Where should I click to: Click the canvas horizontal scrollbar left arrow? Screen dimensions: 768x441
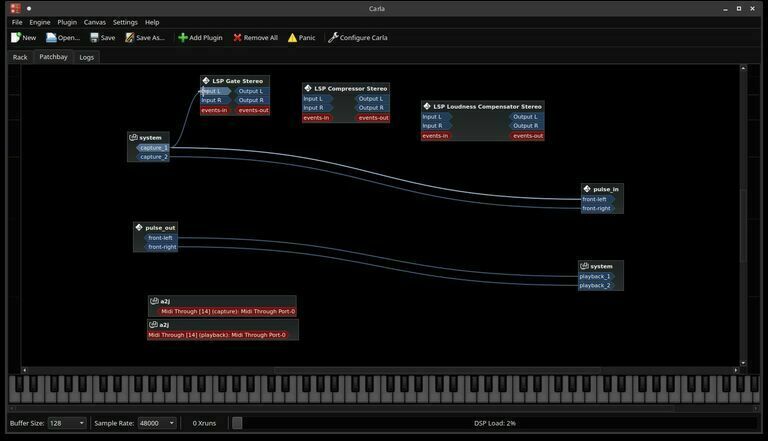[x=24, y=370]
